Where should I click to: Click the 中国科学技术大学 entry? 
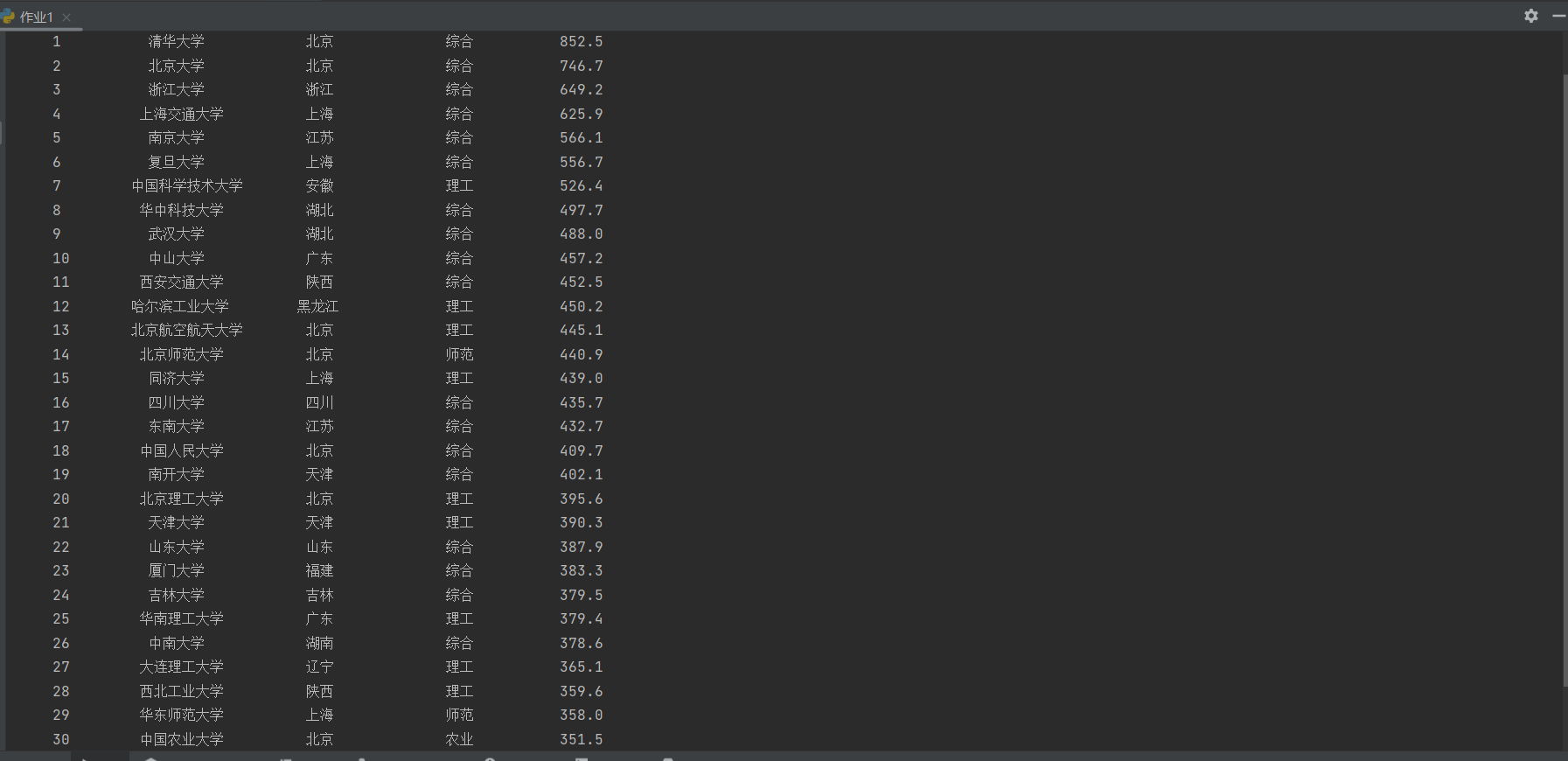pos(187,185)
